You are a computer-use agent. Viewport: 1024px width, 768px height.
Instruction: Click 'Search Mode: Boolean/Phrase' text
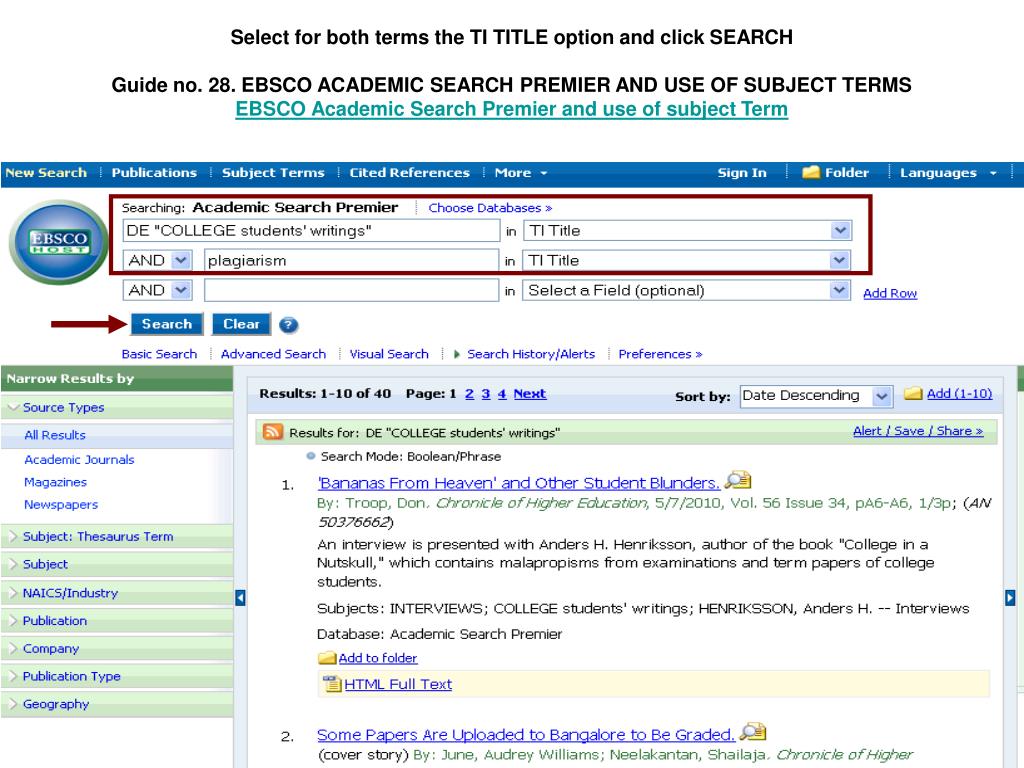pyautogui.click(x=411, y=456)
